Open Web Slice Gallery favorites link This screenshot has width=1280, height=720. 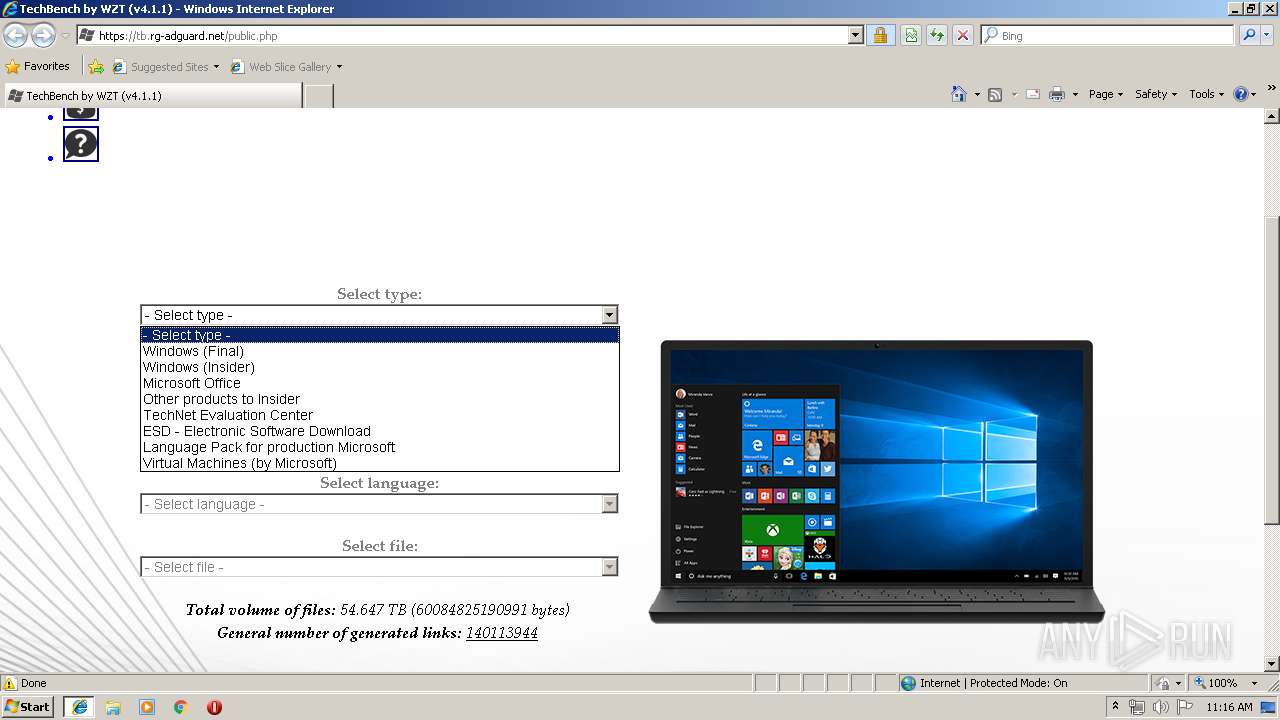pyautogui.click(x=286, y=67)
